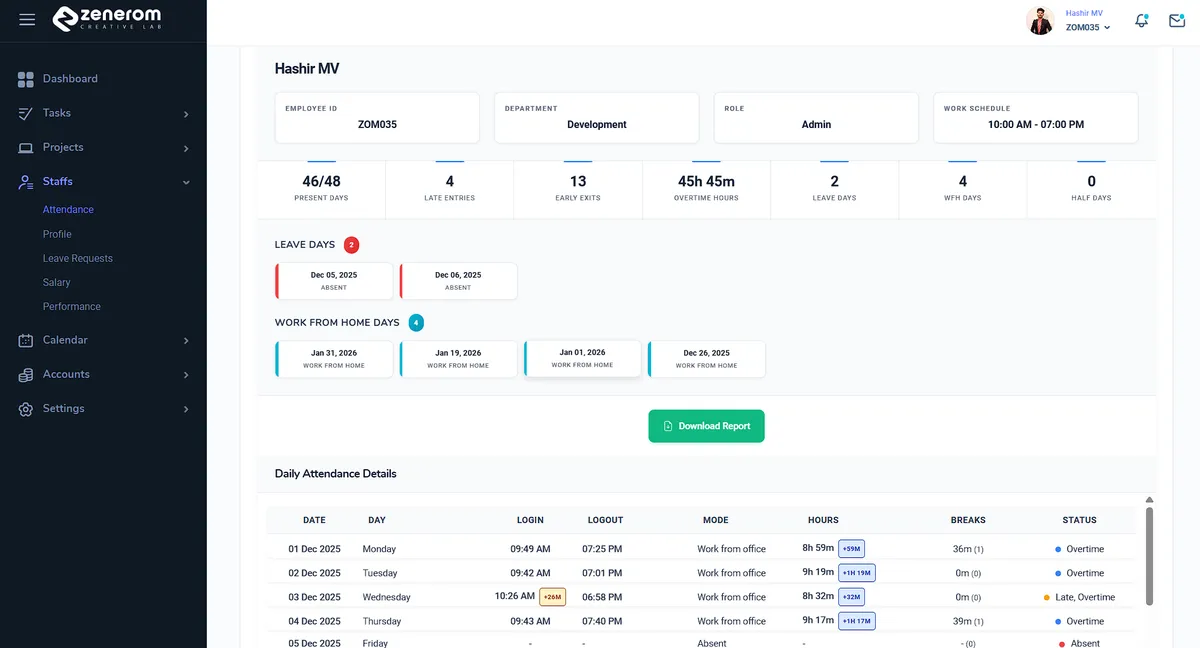Image resolution: width=1200 pixels, height=648 pixels.
Task: Click the Hashir MV profile avatar
Action: pyautogui.click(x=1040, y=20)
